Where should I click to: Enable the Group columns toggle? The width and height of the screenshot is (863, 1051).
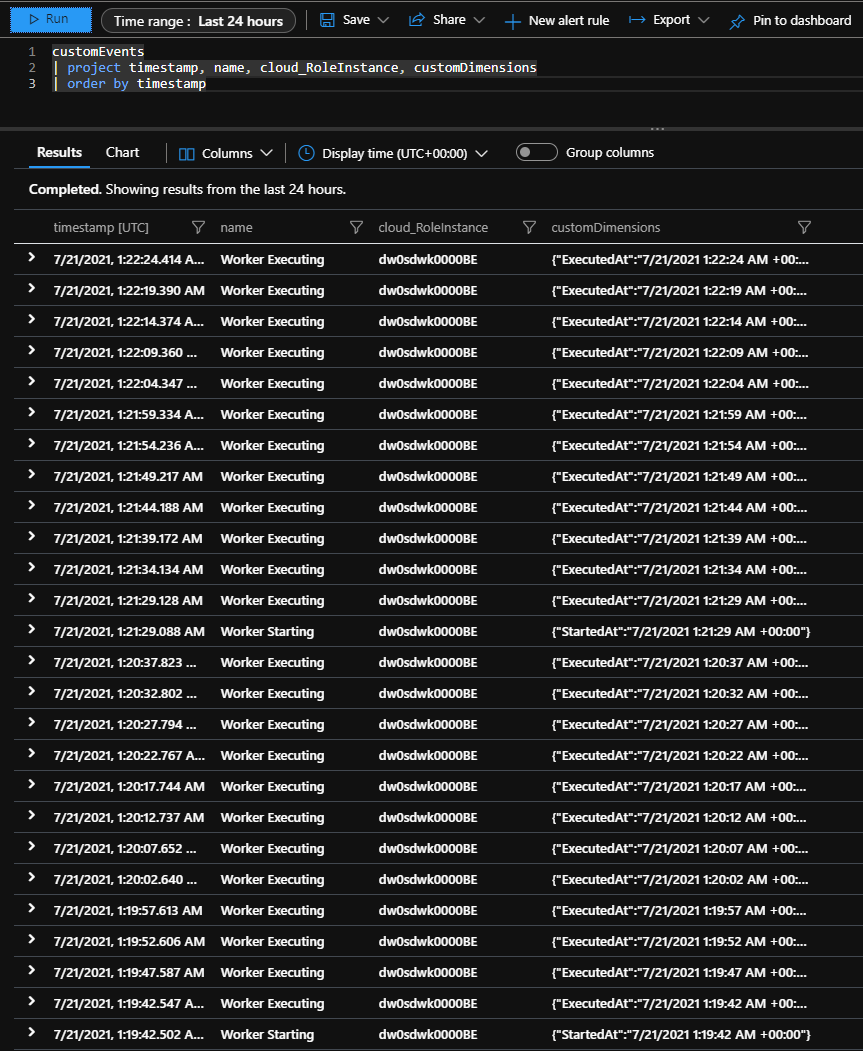(536, 152)
